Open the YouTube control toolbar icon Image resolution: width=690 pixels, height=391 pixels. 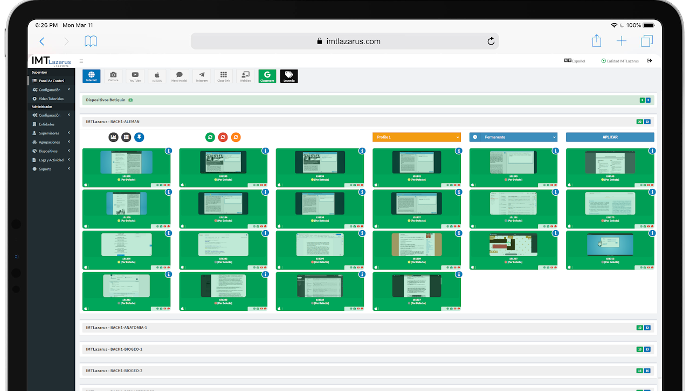pyautogui.click(x=135, y=76)
